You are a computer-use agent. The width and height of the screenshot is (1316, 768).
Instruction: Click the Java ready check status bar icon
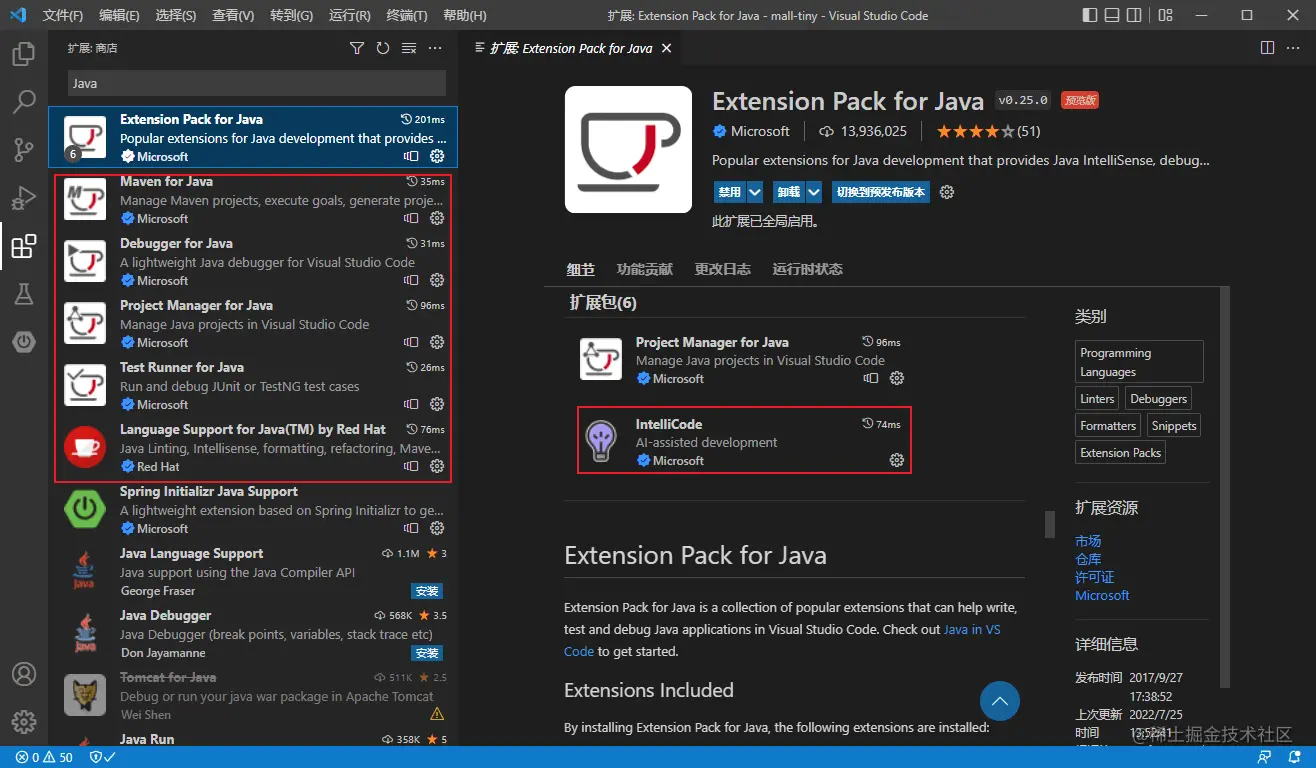(102, 757)
